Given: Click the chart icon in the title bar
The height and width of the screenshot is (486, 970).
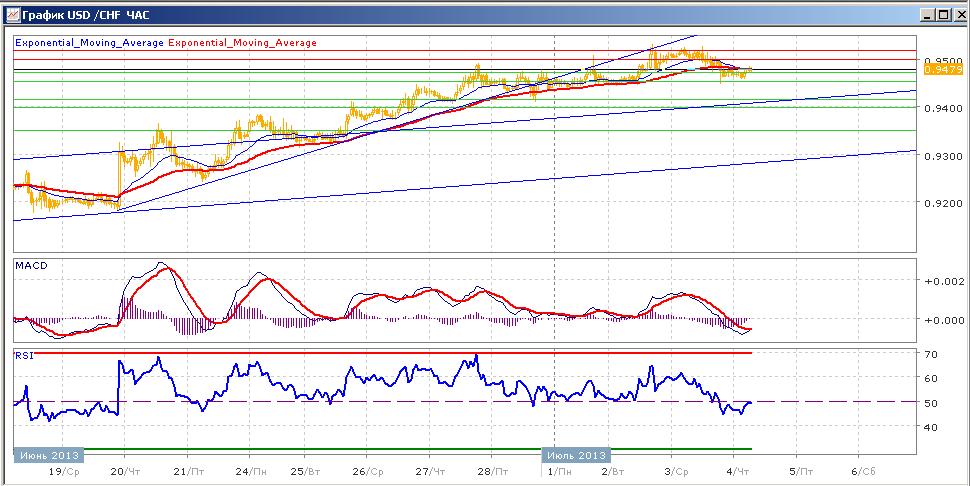Looking at the screenshot, I should pyautogui.click(x=12, y=15).
